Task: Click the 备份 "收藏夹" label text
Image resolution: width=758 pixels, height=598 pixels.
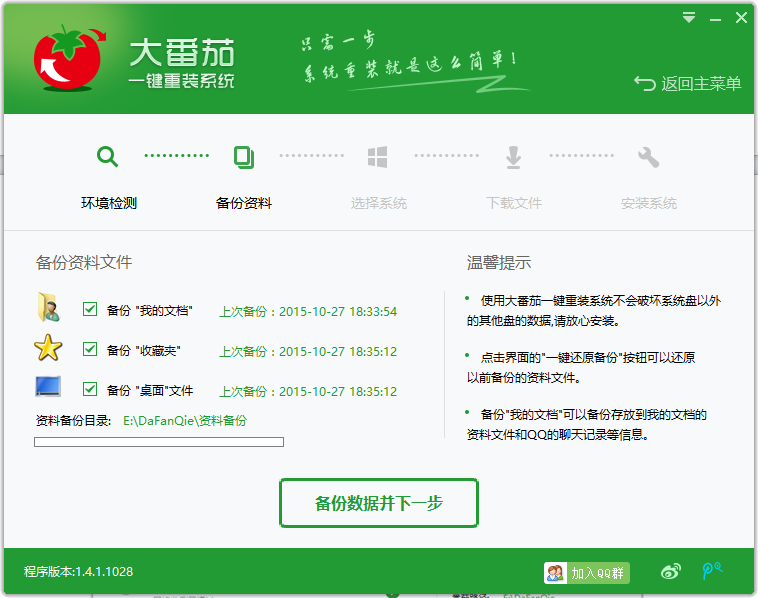Action: tap(143, 350)
